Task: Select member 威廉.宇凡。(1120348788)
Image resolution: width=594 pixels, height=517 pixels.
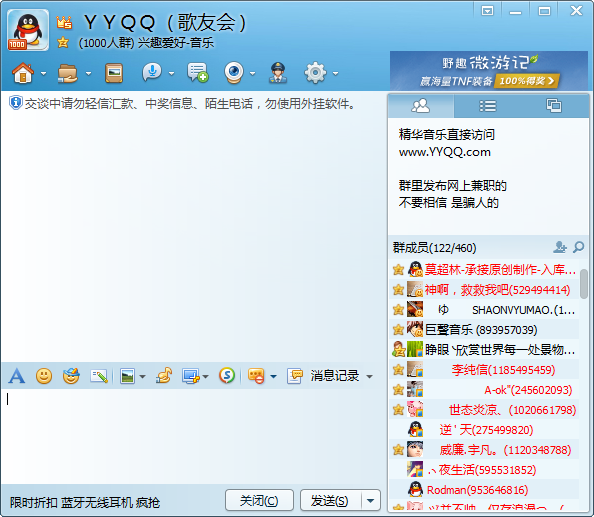Action: (484, 450)
